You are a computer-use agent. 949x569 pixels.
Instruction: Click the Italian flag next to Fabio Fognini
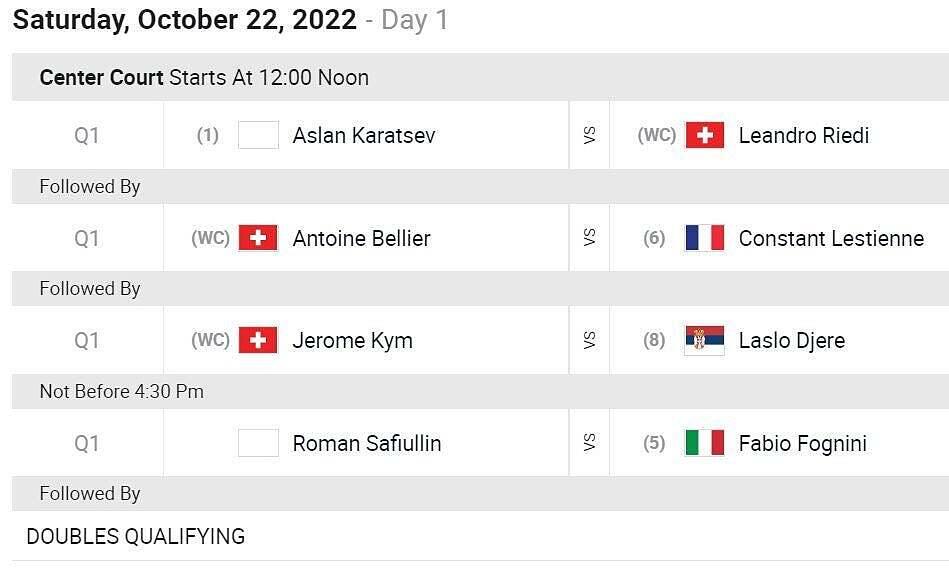pos(704,443)
